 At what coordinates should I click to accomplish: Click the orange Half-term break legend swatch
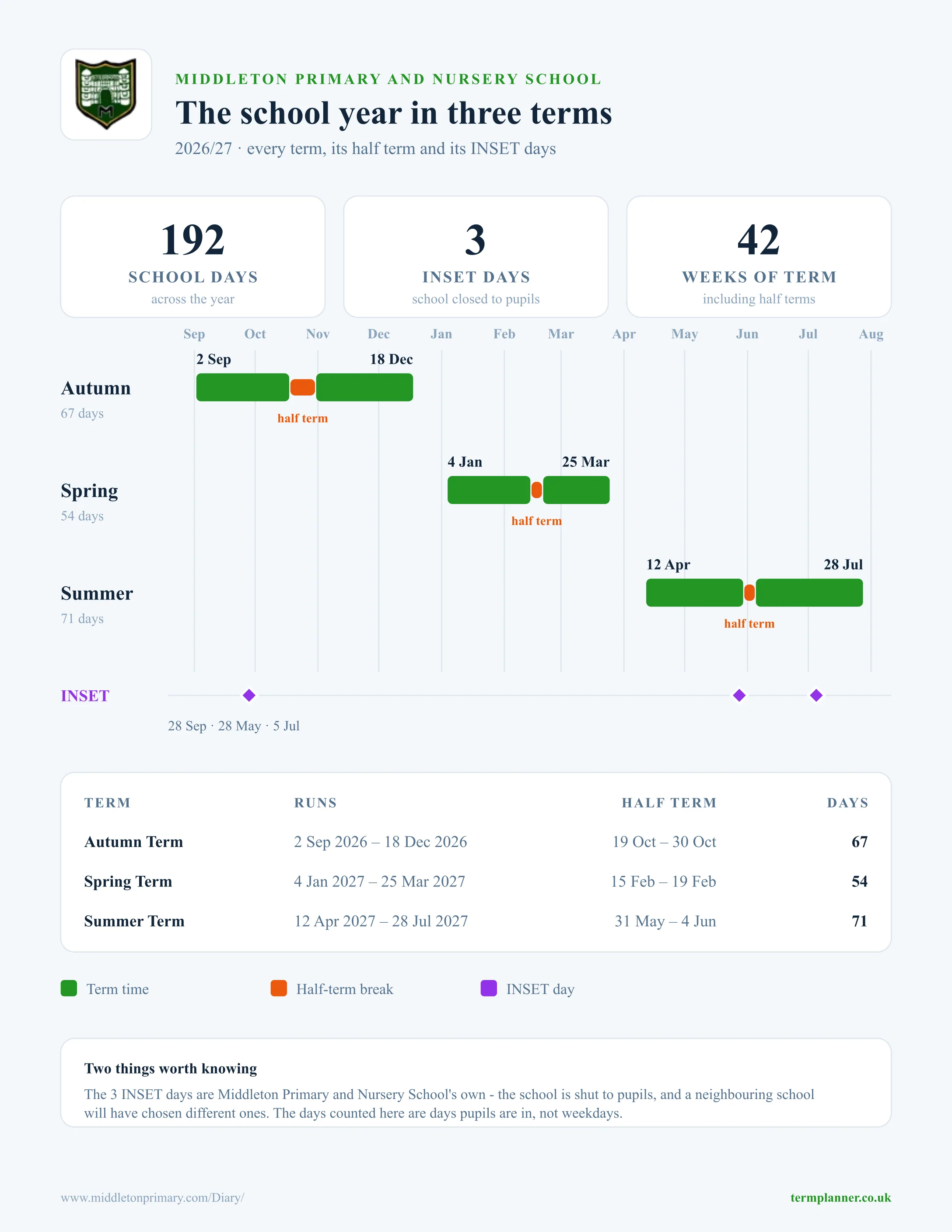tap(279, 988)
